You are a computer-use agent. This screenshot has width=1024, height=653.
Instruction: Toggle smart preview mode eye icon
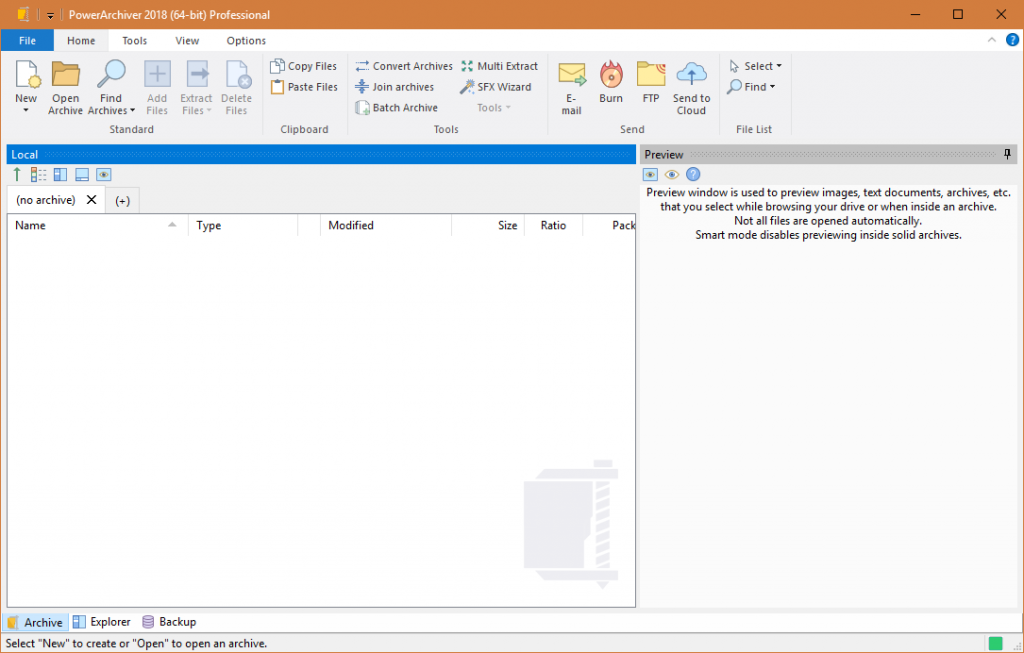point(672,175)
